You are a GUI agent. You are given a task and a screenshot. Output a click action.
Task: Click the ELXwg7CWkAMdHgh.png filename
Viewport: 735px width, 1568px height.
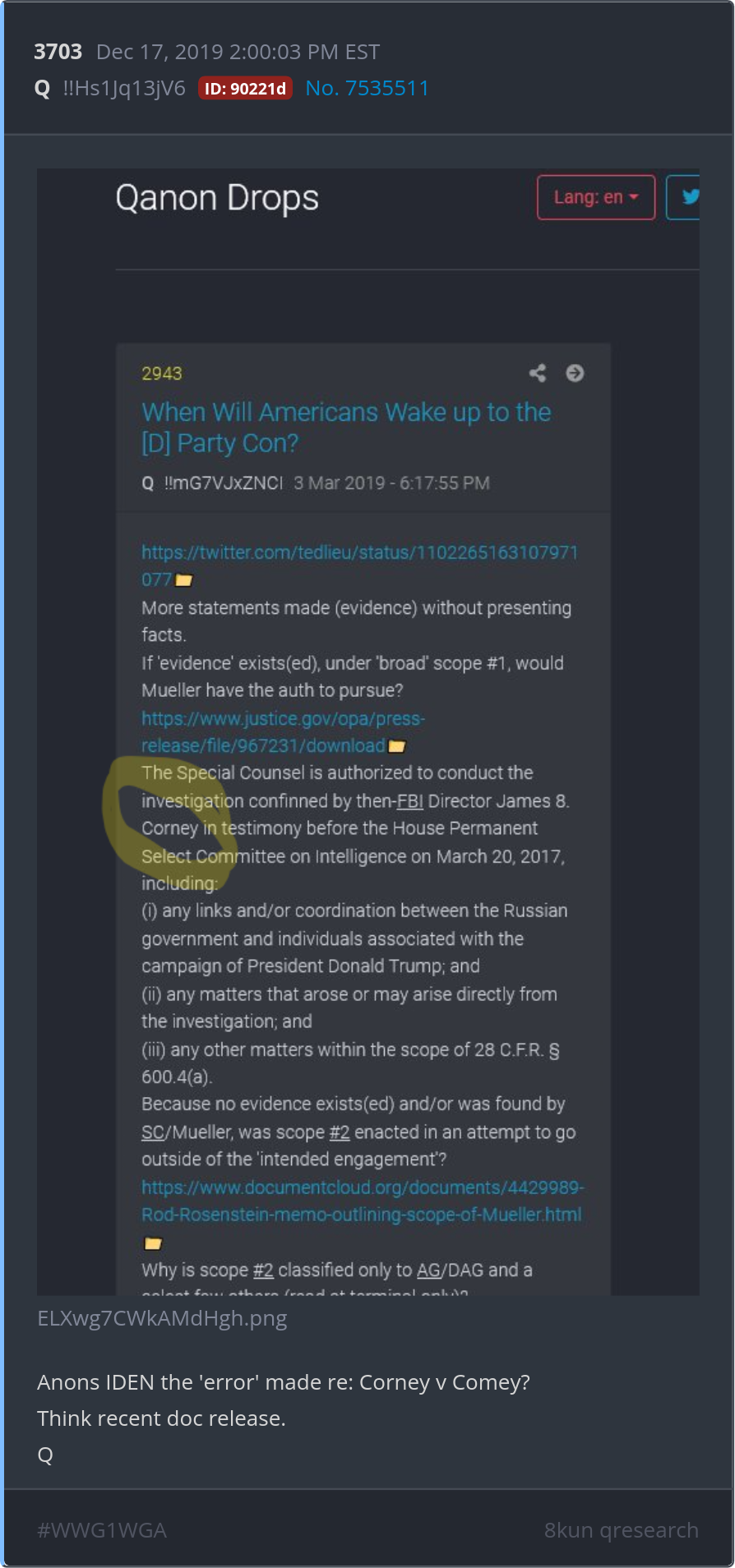click(162, 1318)
